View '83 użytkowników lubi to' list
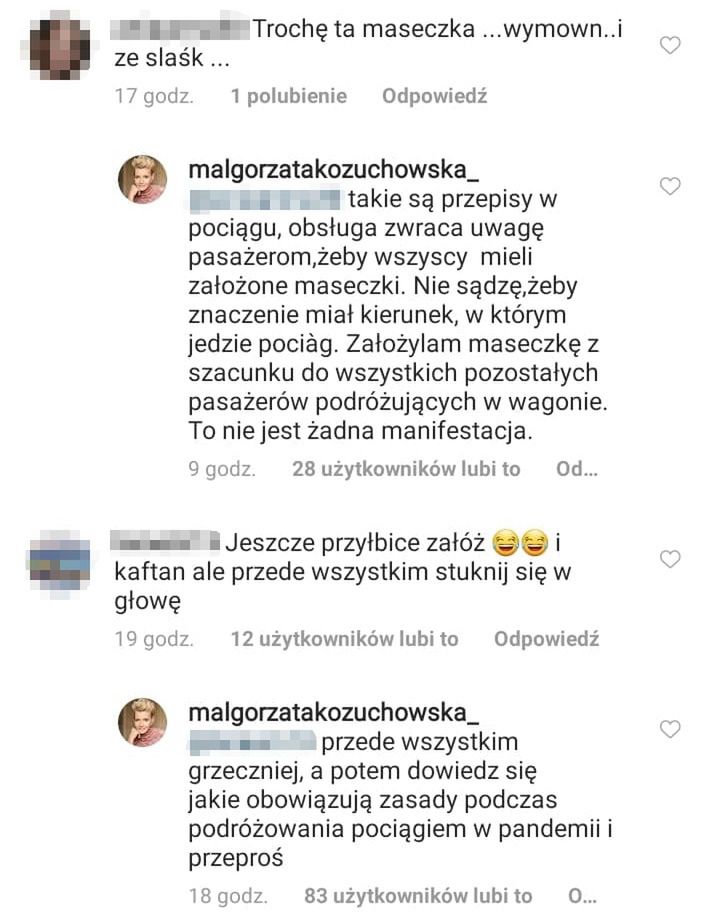The height and width of the screenshot is (921, 720). pyautogui.click(x=418, y=896)
